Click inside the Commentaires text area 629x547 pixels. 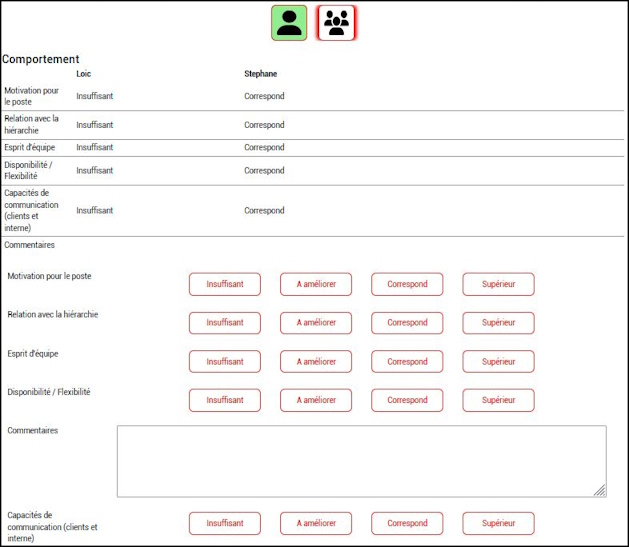click(x=361, y=461)
